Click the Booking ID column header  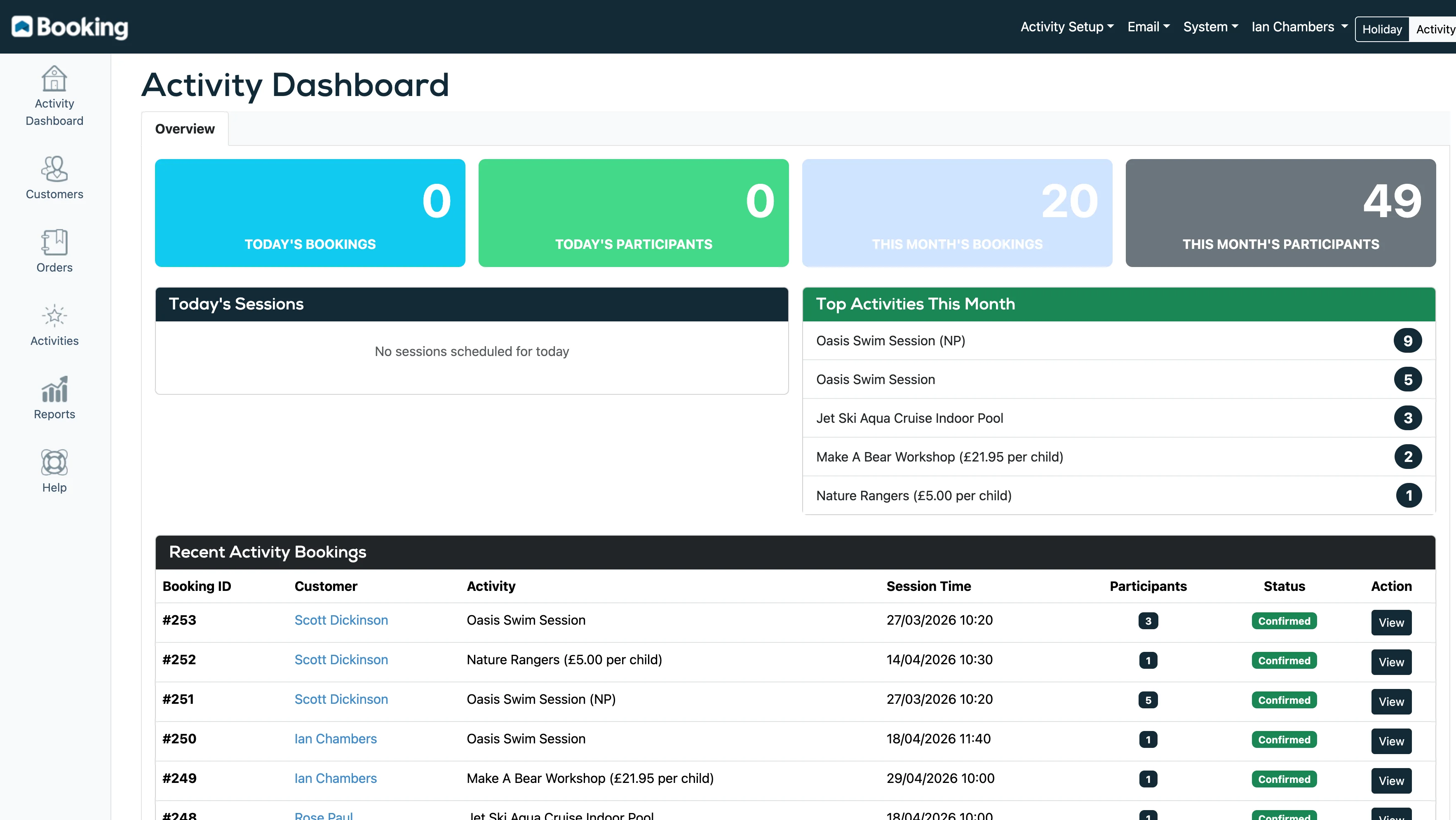[x=197, y=586]
